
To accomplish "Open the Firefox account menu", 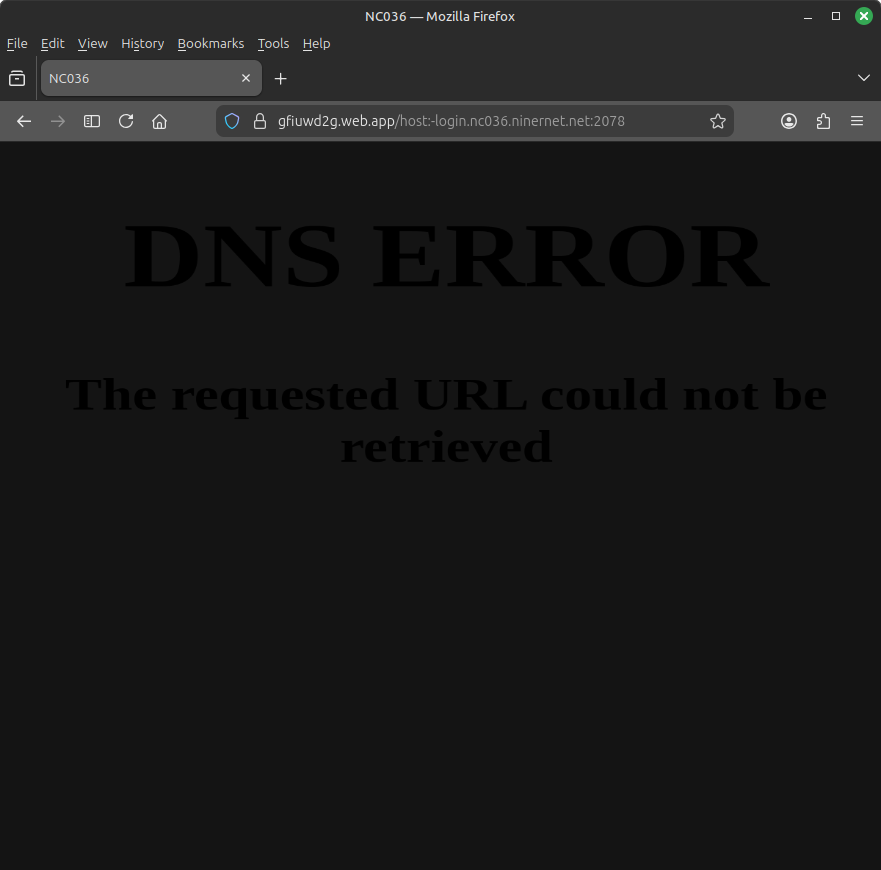I will tap(789, 121).
